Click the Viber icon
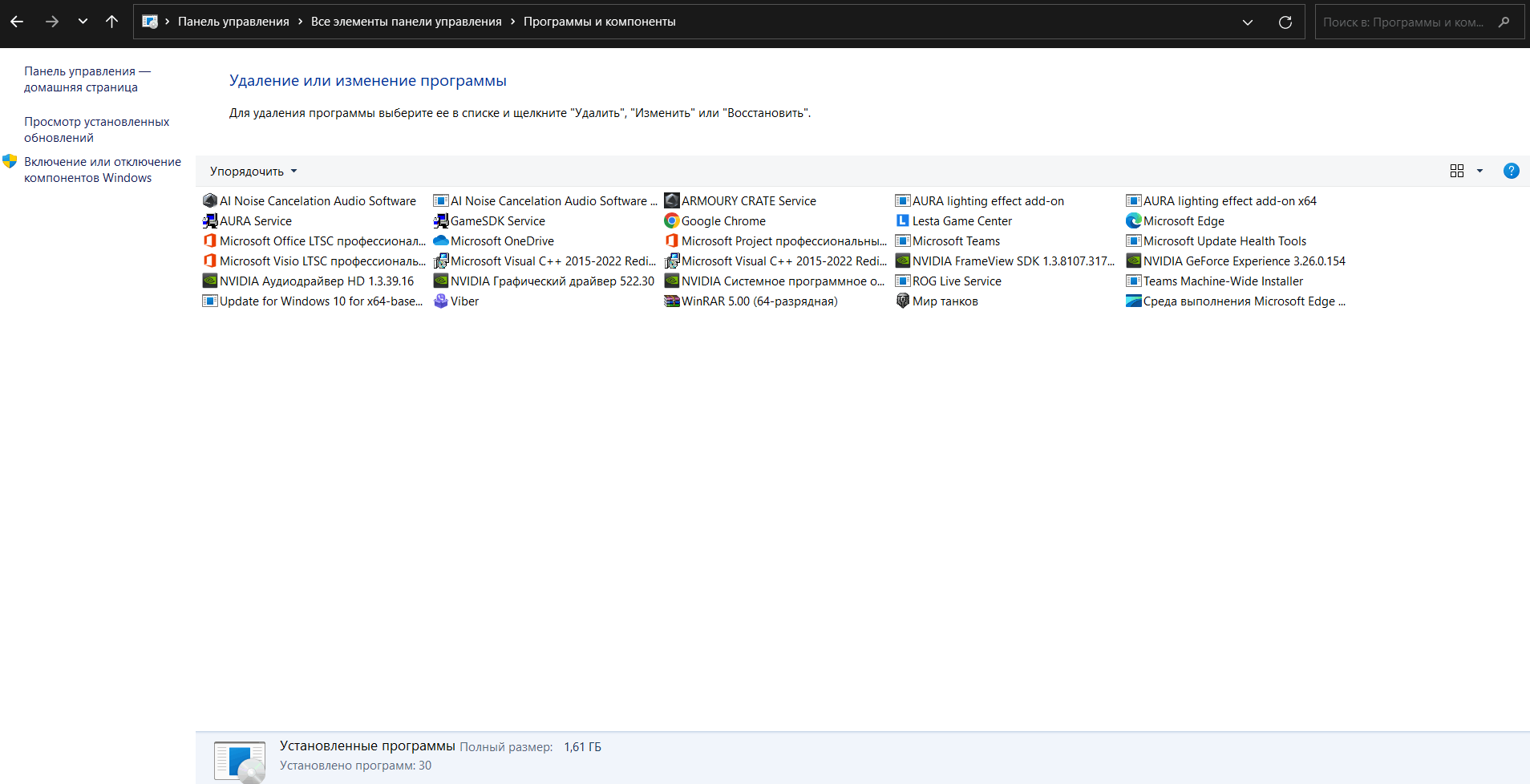 click(x=441, y=301)
